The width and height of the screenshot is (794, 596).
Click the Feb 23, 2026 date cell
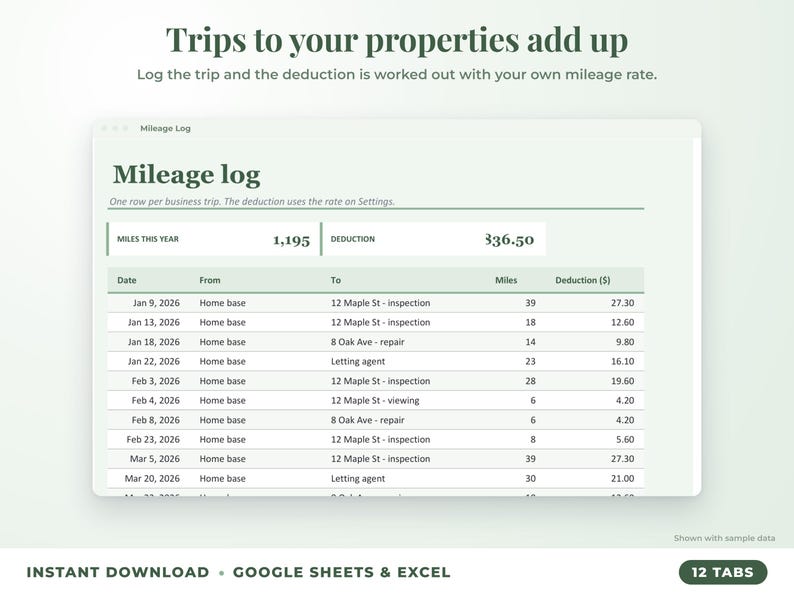(153, 439)
